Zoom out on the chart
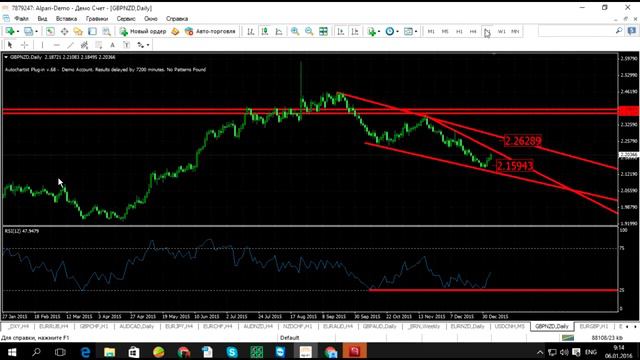 (309, 31)
